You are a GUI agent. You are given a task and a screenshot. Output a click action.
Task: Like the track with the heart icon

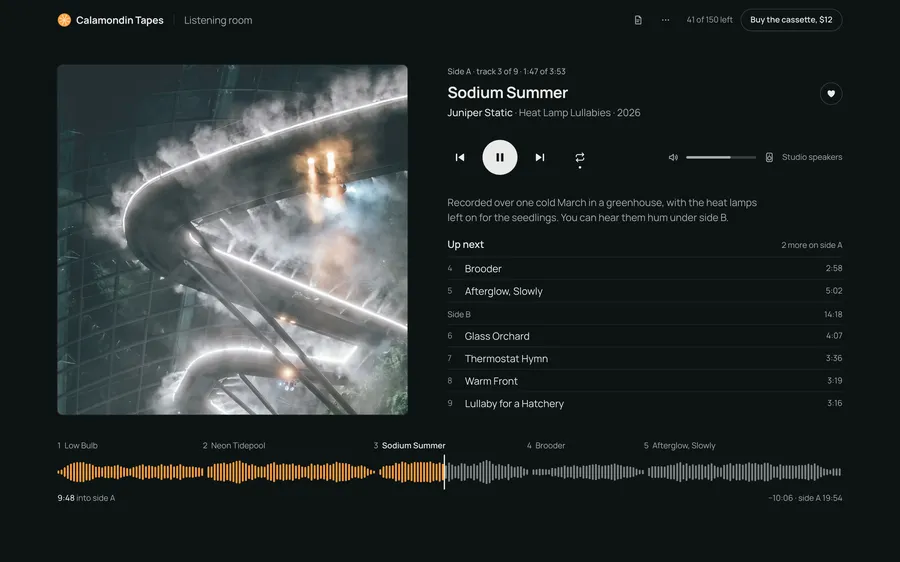[831, 94]
